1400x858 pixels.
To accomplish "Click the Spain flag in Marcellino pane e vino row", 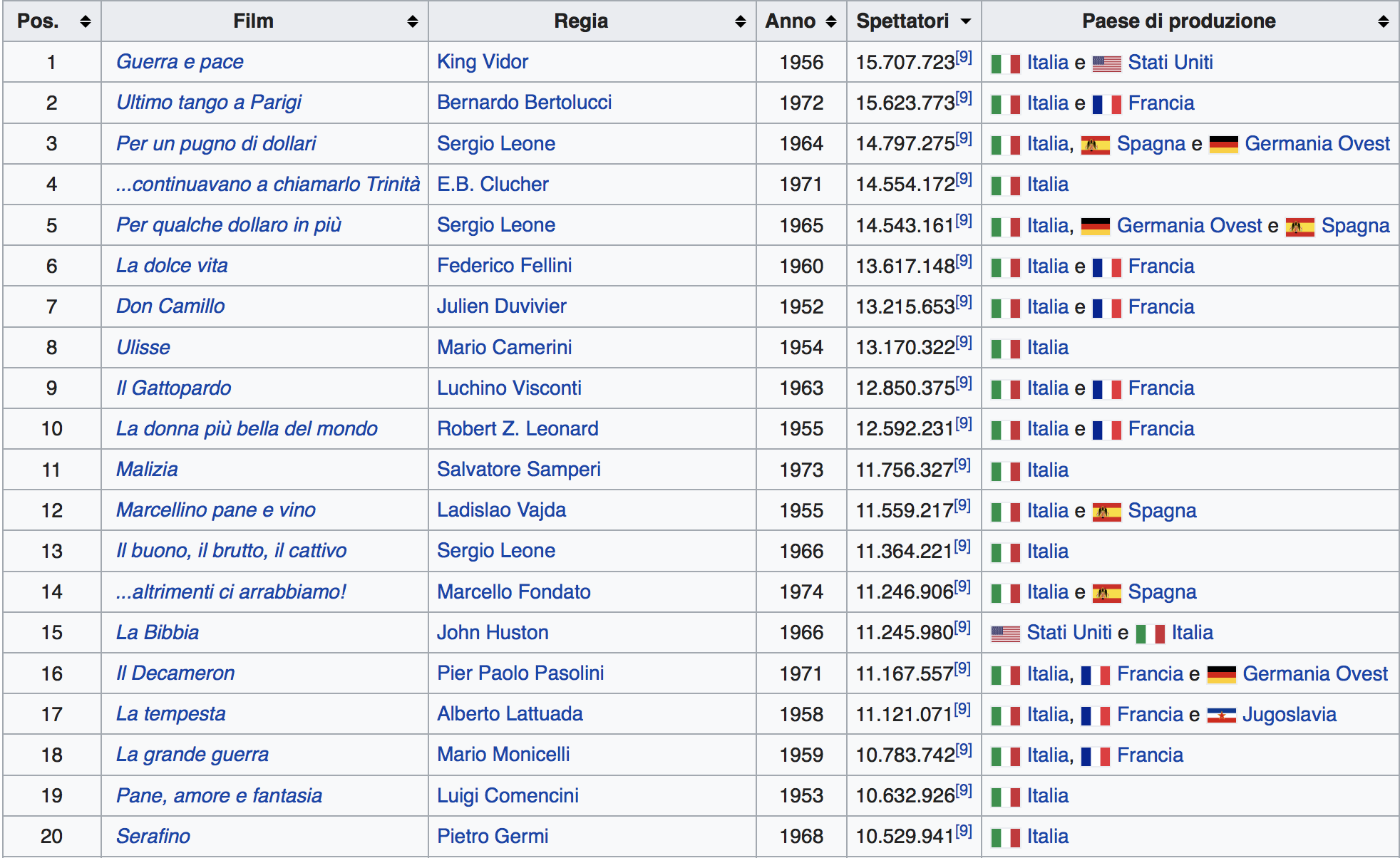I will point(1106,512).
